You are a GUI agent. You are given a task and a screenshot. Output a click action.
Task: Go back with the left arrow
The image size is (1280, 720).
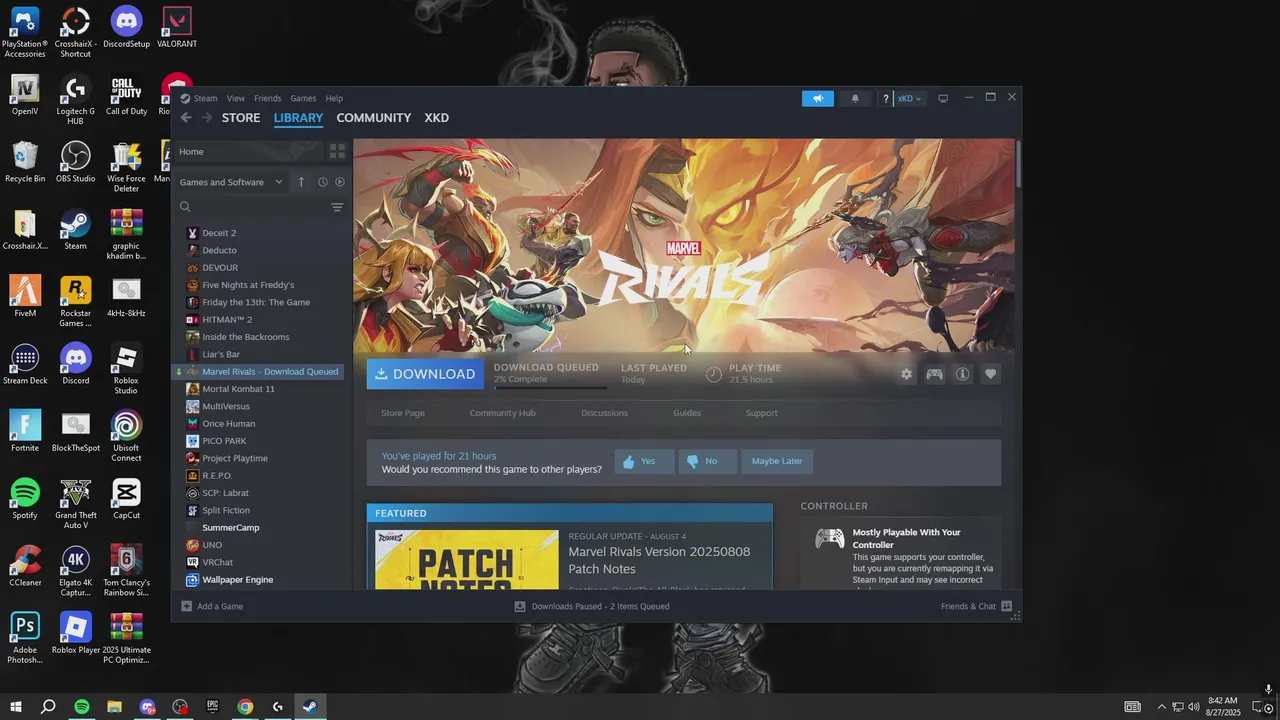click(186, 118)
